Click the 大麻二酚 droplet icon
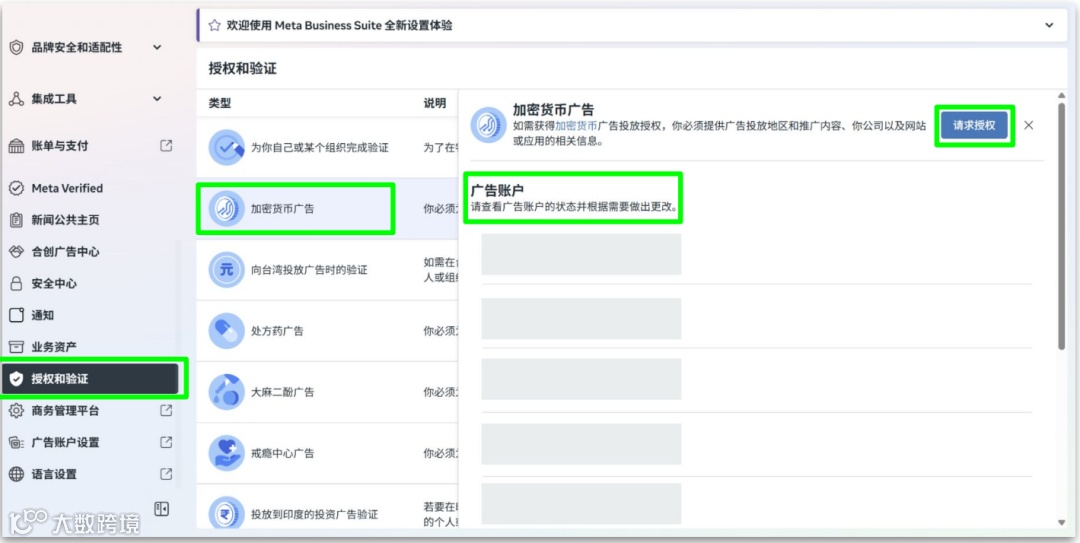This screenshot has height=543, width=1080. 227,392
